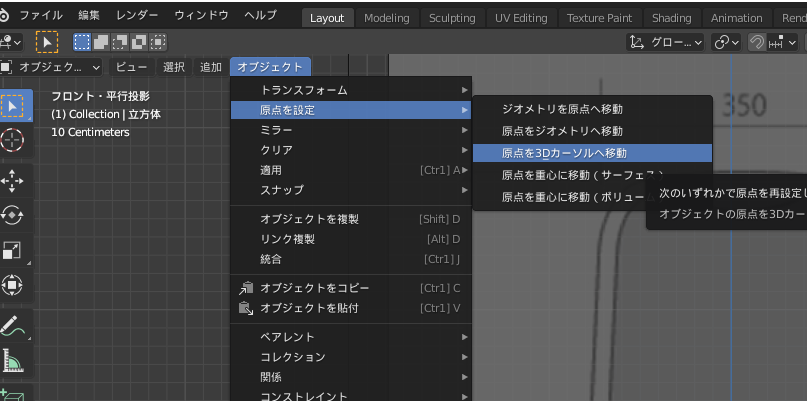This screenshot has height=401, width=807.
Task: Open the ファイル menu
Action: [41, 15]
